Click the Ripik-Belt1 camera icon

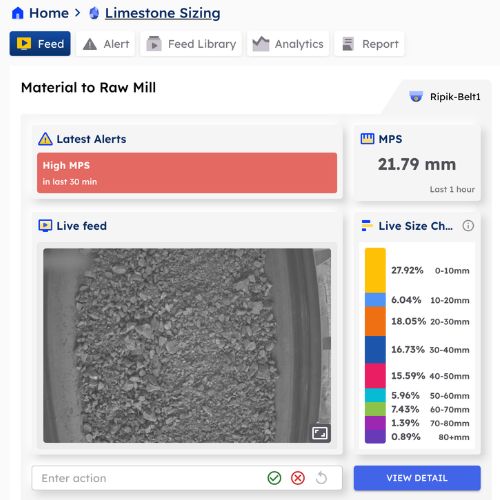coord(416,97)
